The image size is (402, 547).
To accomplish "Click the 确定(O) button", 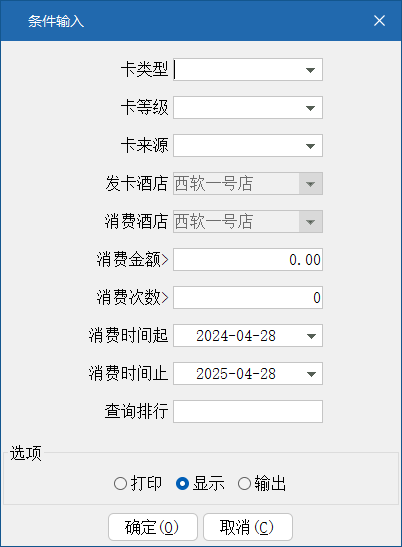I will point(153,527).
